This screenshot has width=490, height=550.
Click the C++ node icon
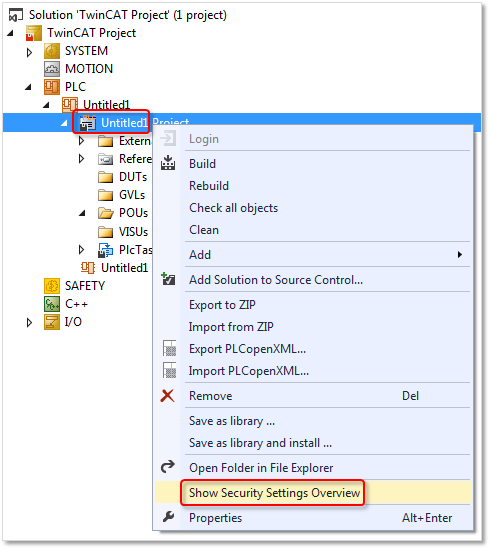52,304
